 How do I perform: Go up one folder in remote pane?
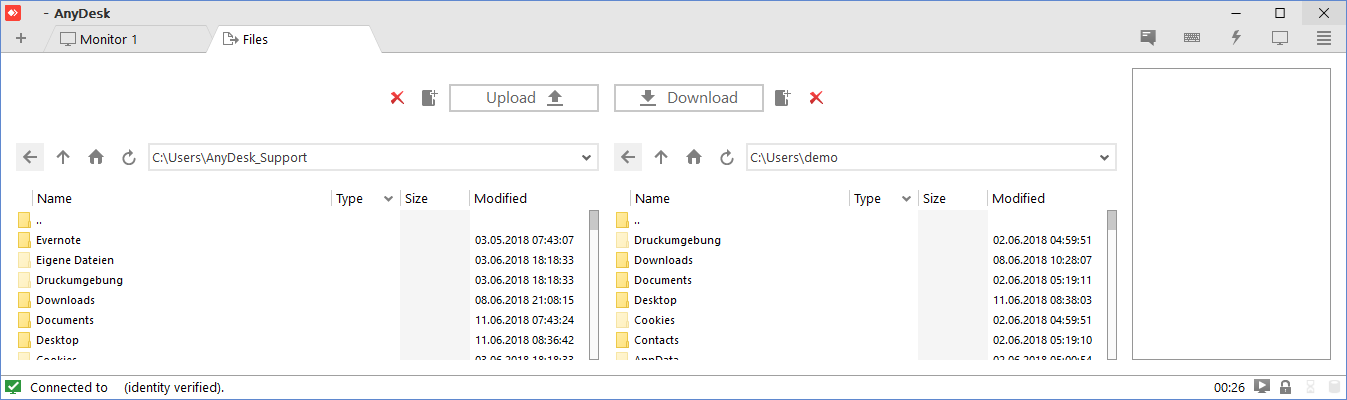pyautogui.click(x=661, y=157)
